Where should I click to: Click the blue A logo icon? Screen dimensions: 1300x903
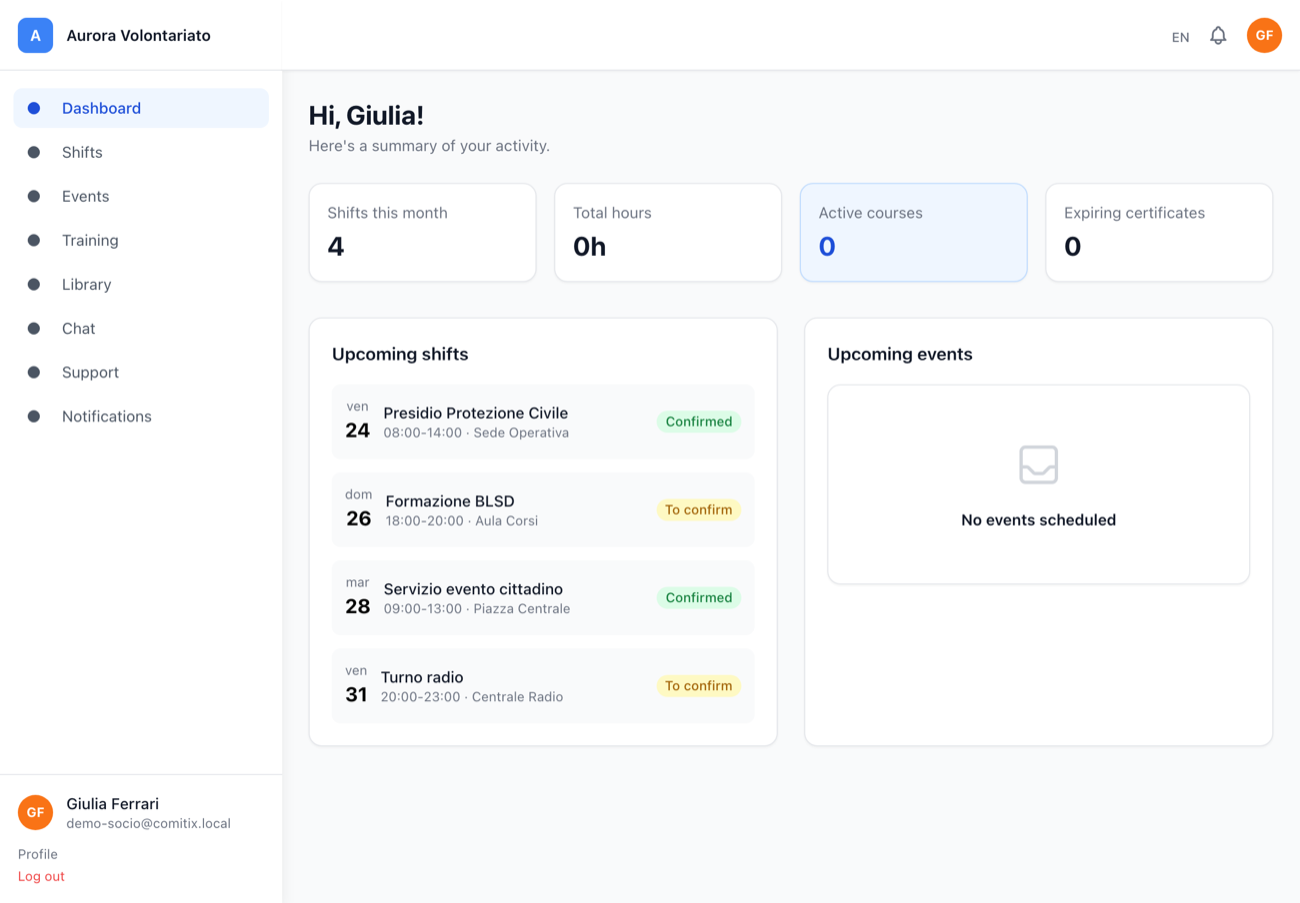coord(35,35)
